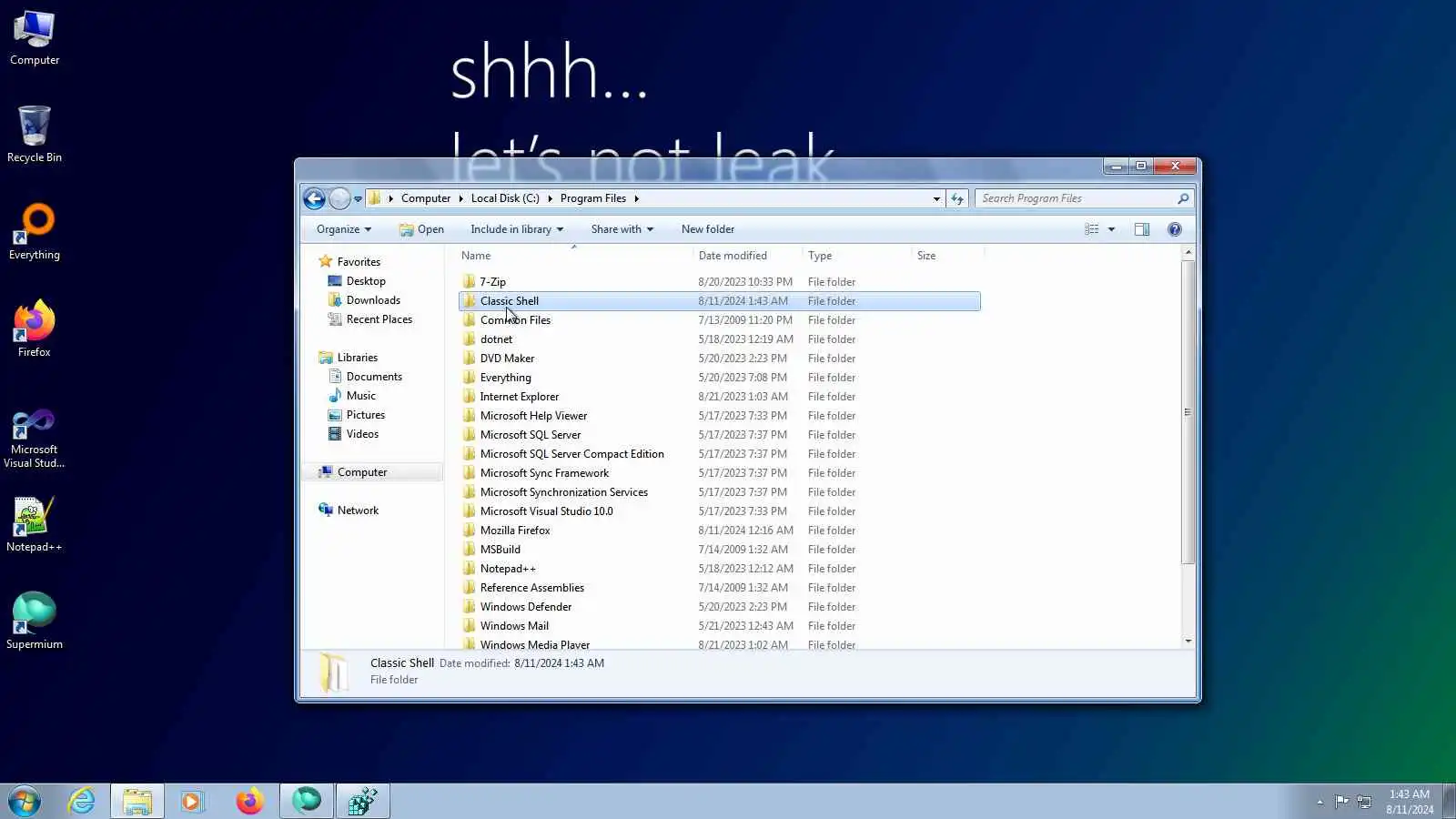This screenshot has width=1456, height=819.
Task: Click the network tray icon
Action: pyautogui.click(x=1364, y=802)
